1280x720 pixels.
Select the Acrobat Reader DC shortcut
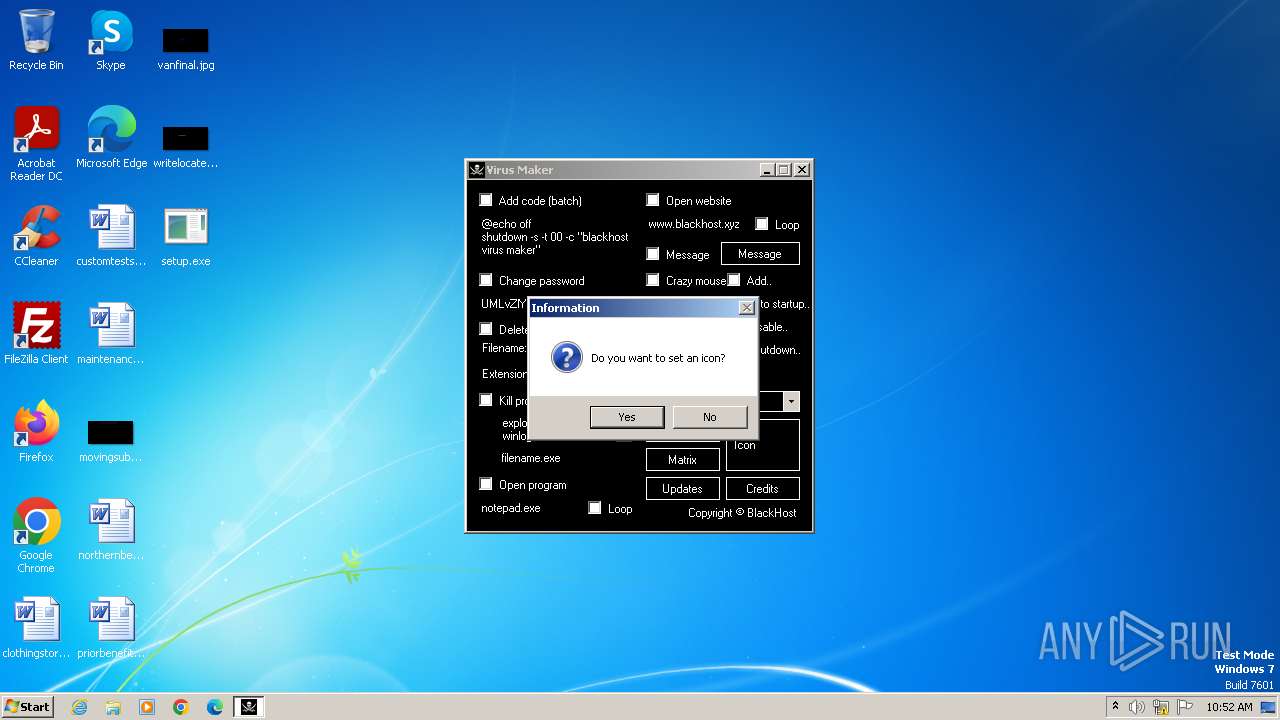point(36,145)
